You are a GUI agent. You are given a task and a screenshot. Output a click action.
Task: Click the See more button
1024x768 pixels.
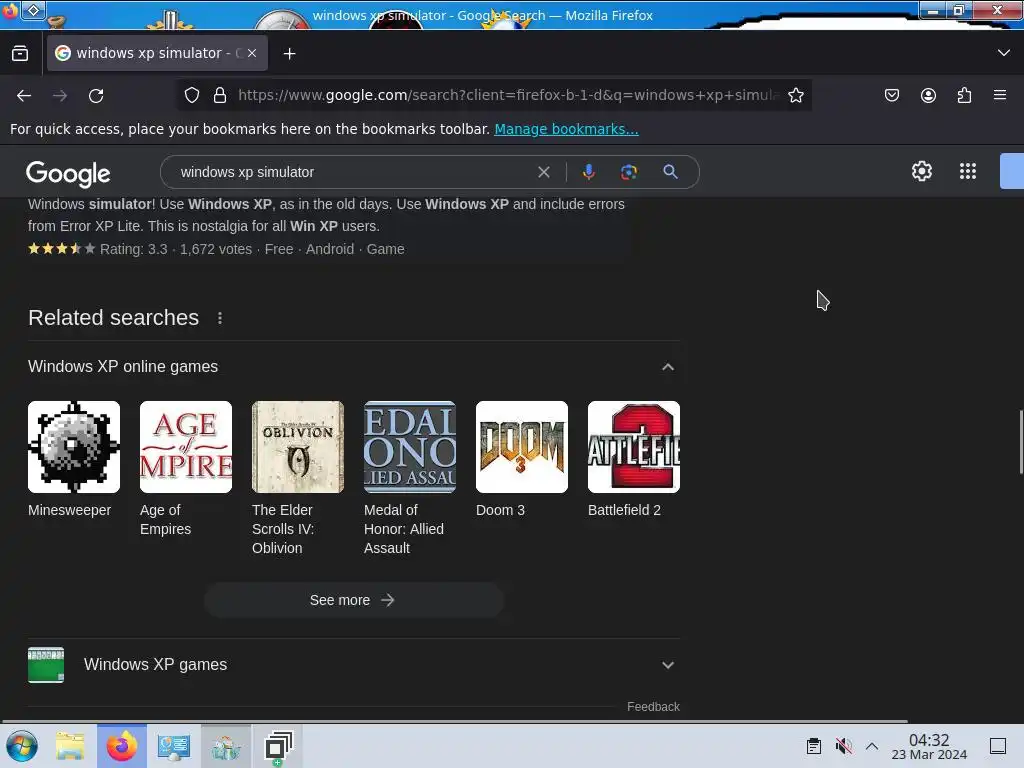[354, 600]
